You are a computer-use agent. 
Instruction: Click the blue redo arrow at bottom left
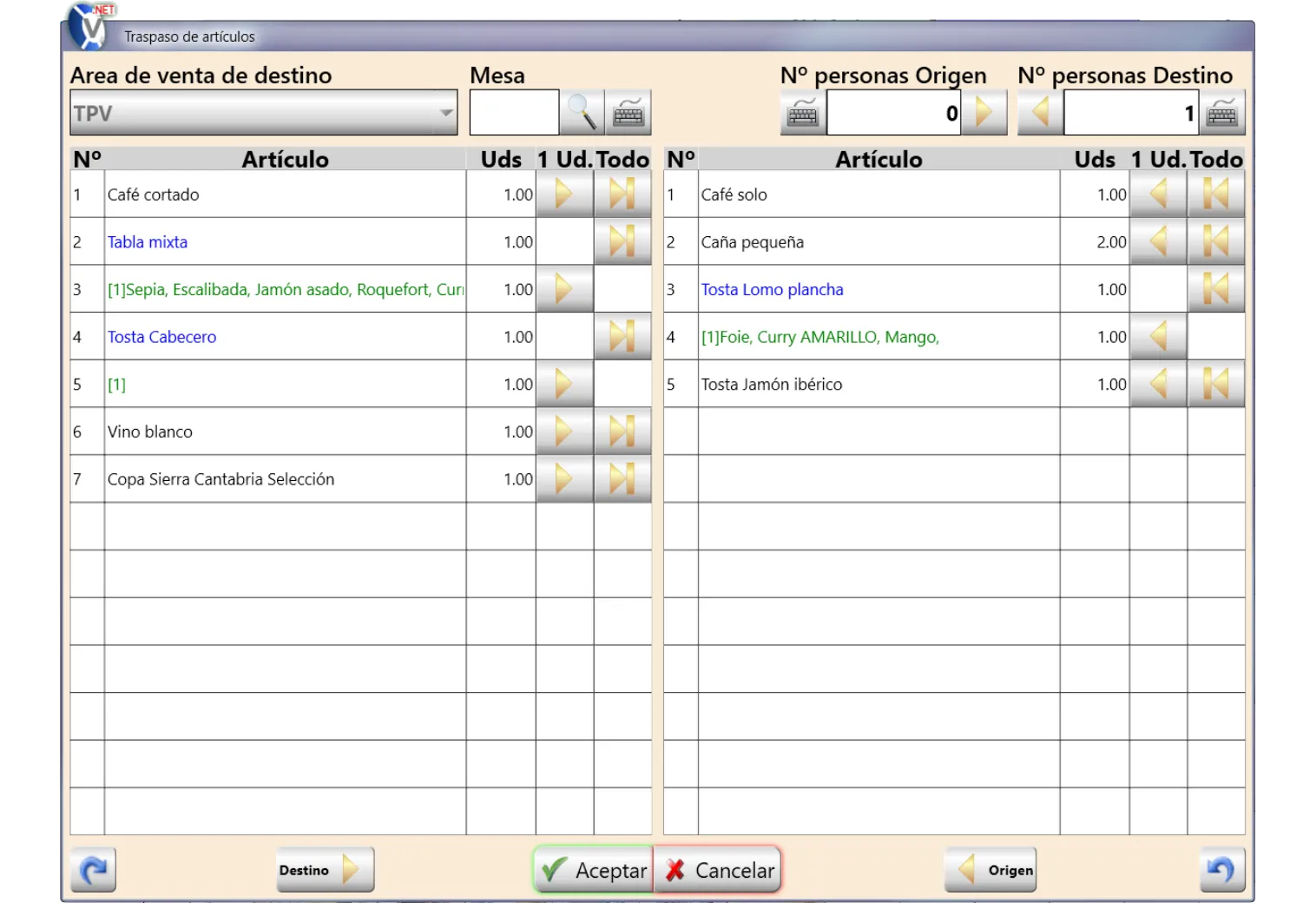(x=93, y=870)
